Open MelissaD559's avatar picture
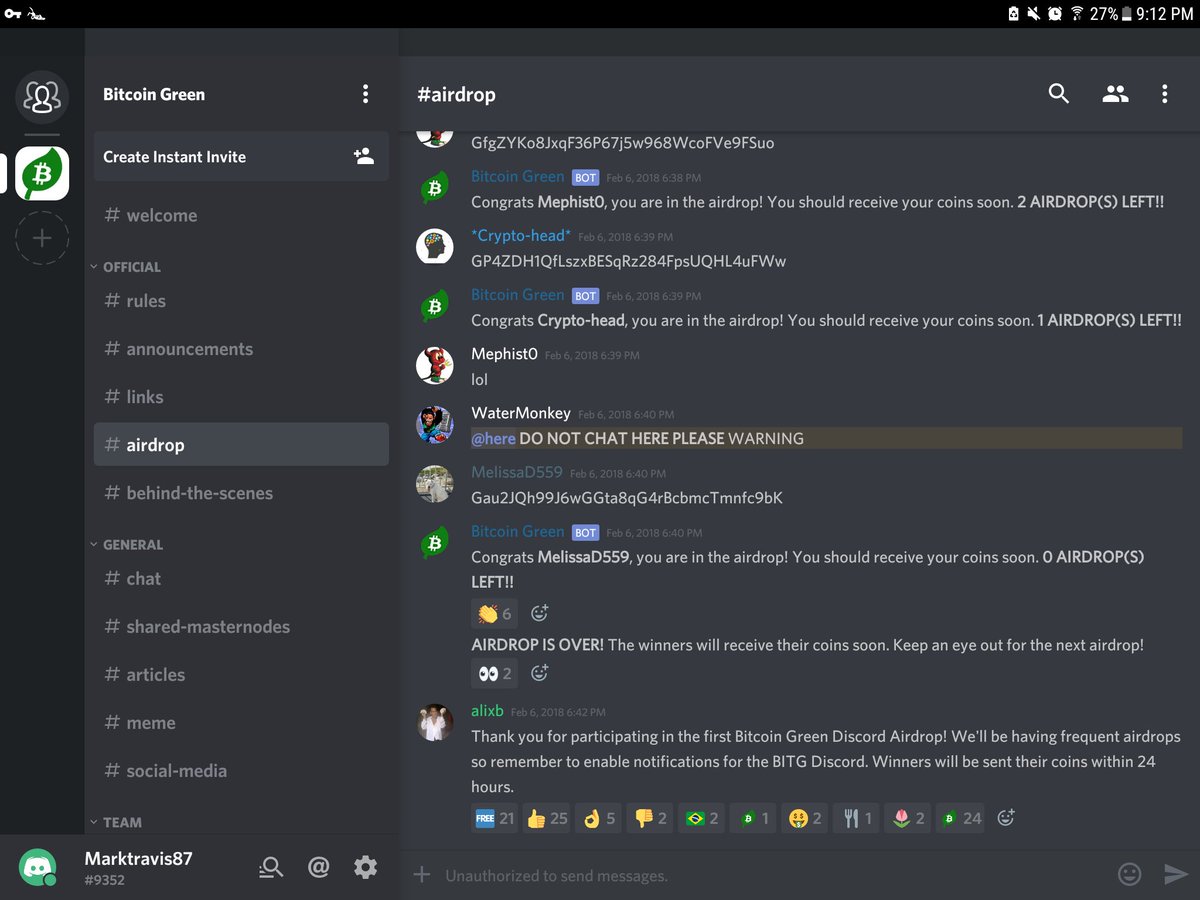1200x900 pixels. (x=434, y=483)
